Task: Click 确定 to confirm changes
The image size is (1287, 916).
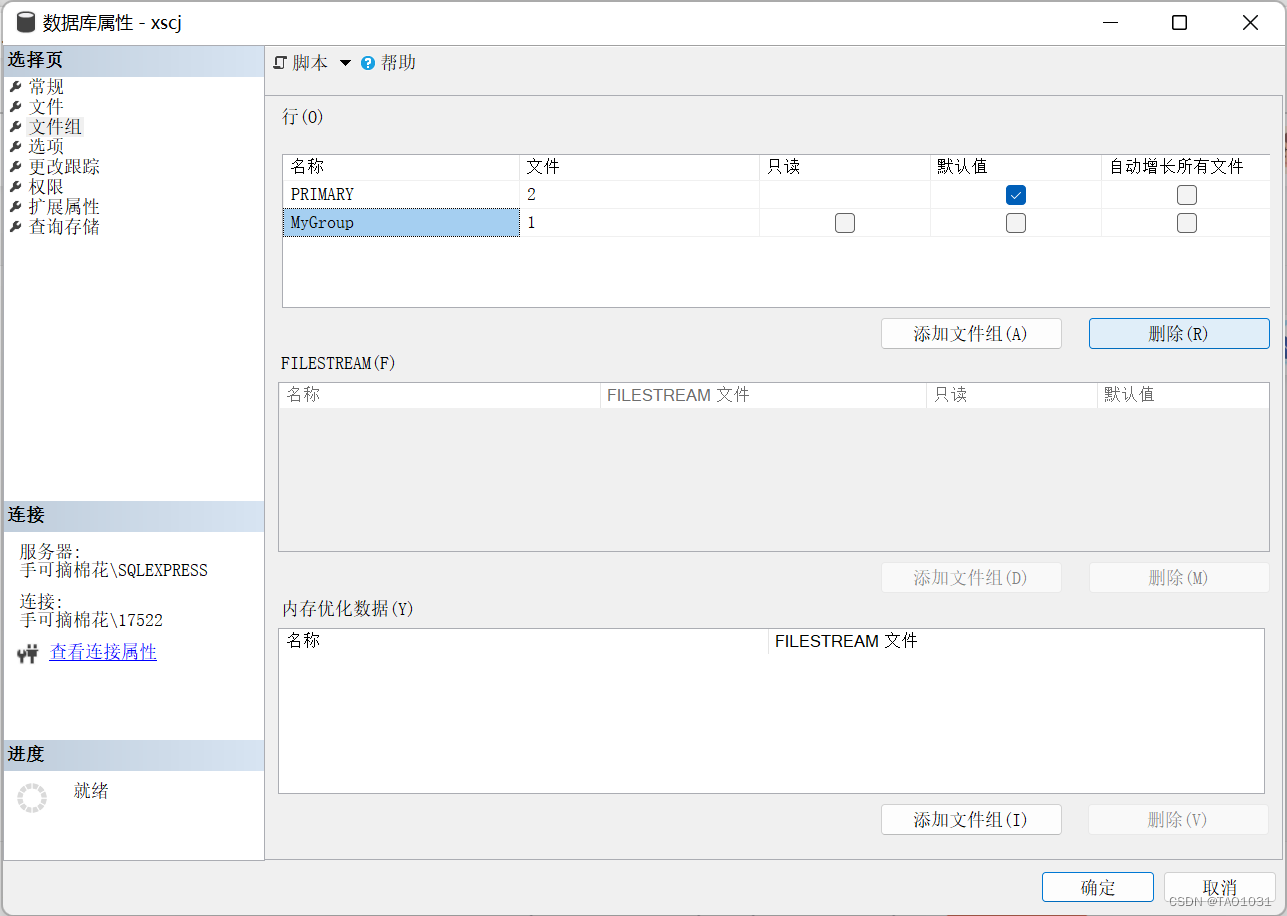Action: tap(1098, 888)
